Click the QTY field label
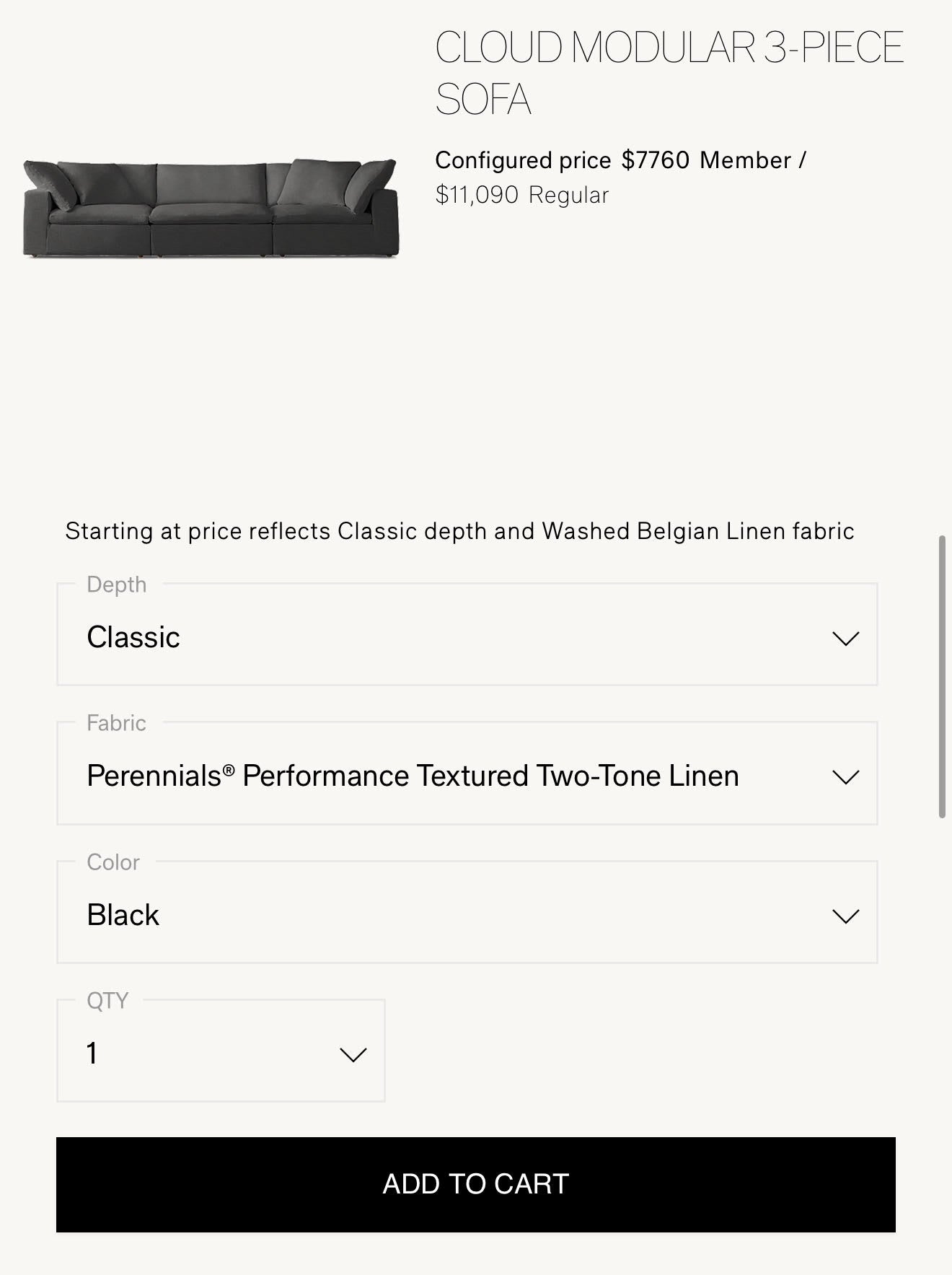The height and width of the screenshot is (1275, 952). click(107, 1001)
